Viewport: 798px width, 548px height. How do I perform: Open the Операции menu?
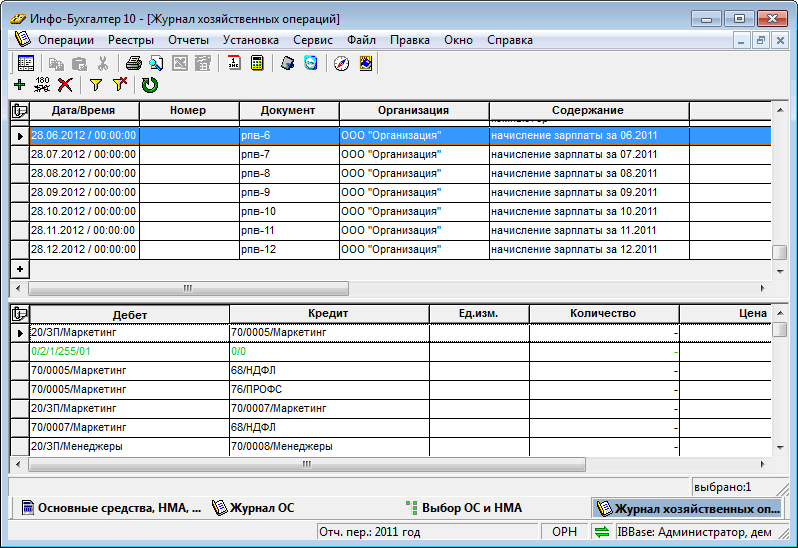point(66,40)
